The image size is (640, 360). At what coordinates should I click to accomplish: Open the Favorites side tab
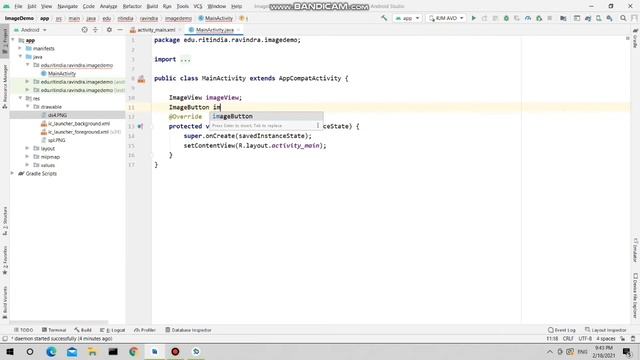coord(5,260)
